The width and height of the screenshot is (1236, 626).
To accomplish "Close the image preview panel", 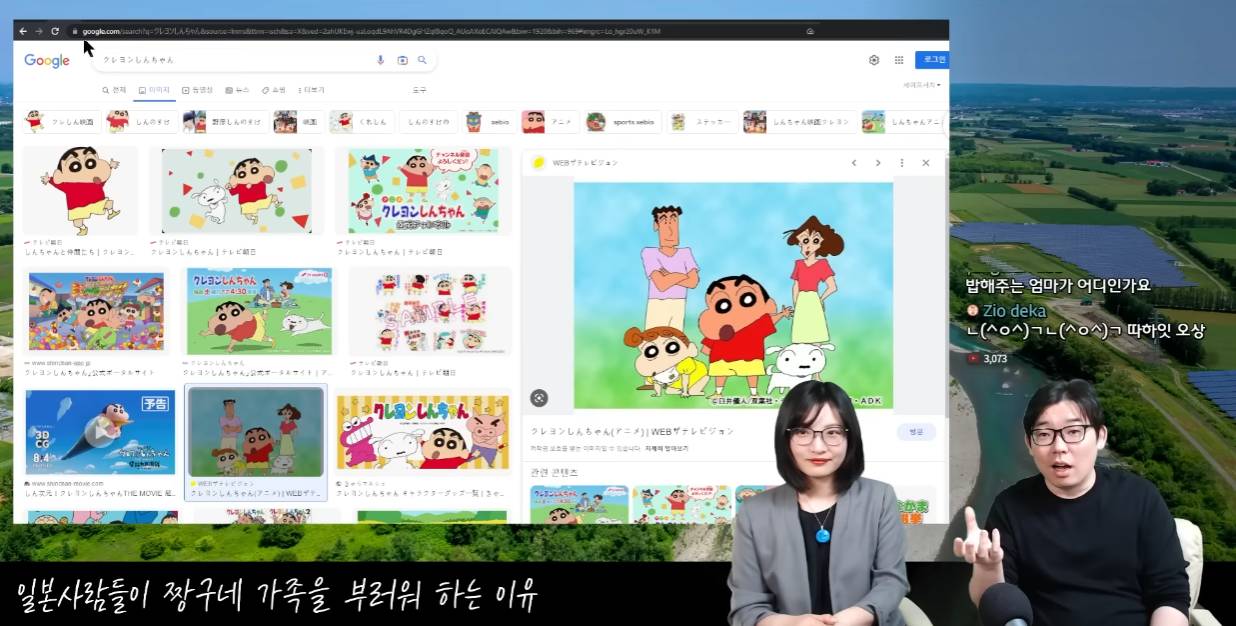I will coord(926,163).
